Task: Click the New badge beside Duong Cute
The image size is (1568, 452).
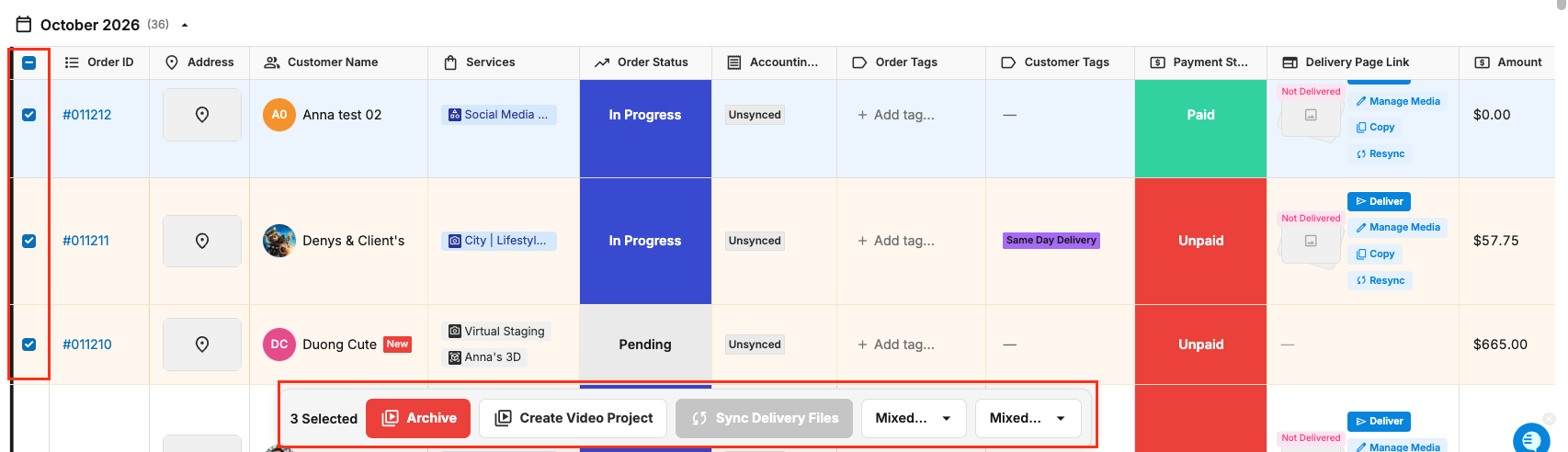Action: (397, 345)
